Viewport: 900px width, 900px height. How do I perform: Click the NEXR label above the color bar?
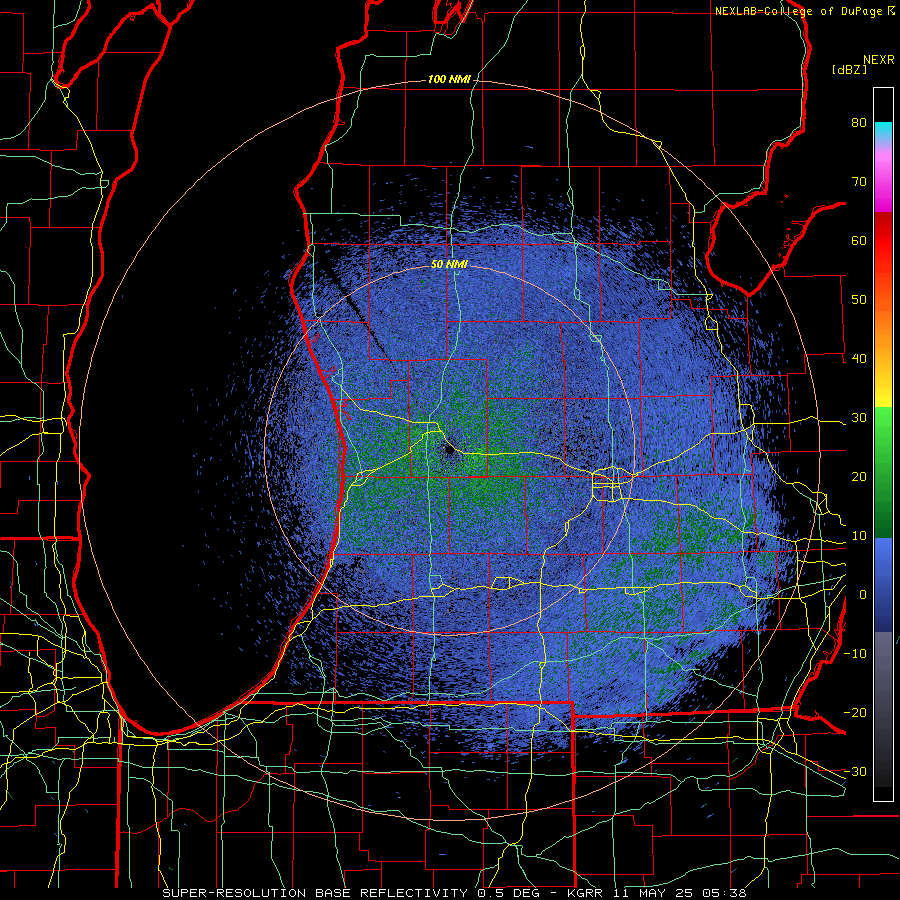click(879, 60)
